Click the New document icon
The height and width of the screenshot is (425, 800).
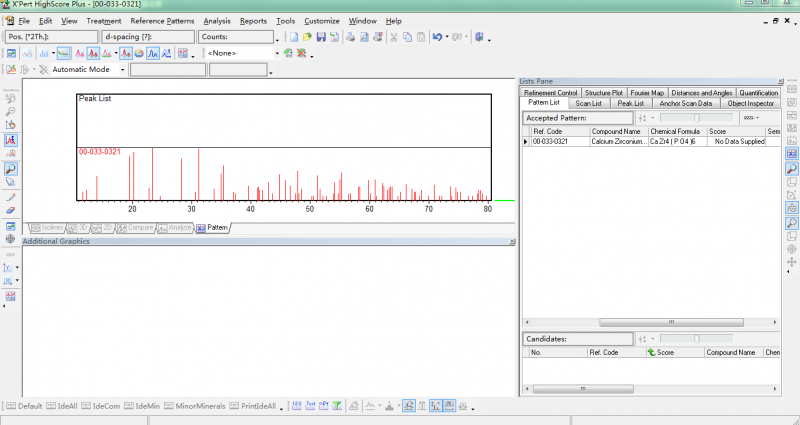pyautogui.click(x=293, y=37)
